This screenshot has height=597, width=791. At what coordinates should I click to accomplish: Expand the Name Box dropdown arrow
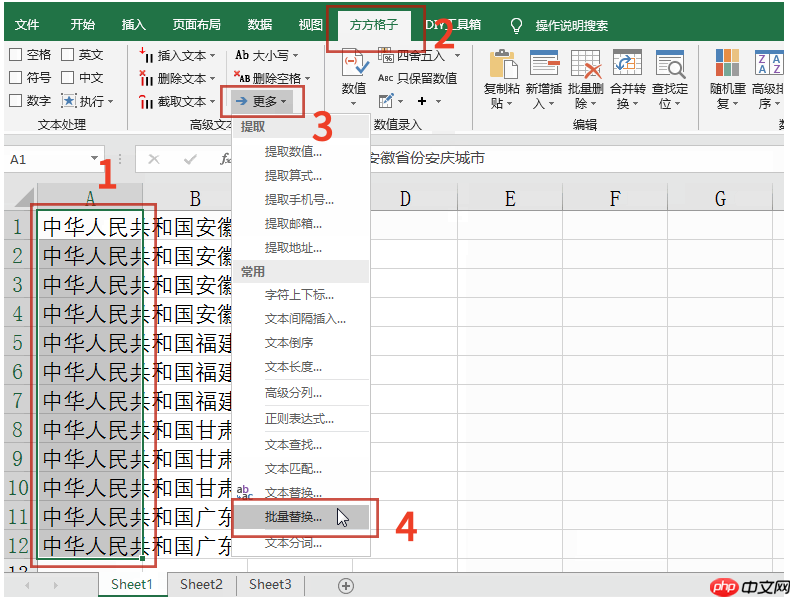[94, 158]
